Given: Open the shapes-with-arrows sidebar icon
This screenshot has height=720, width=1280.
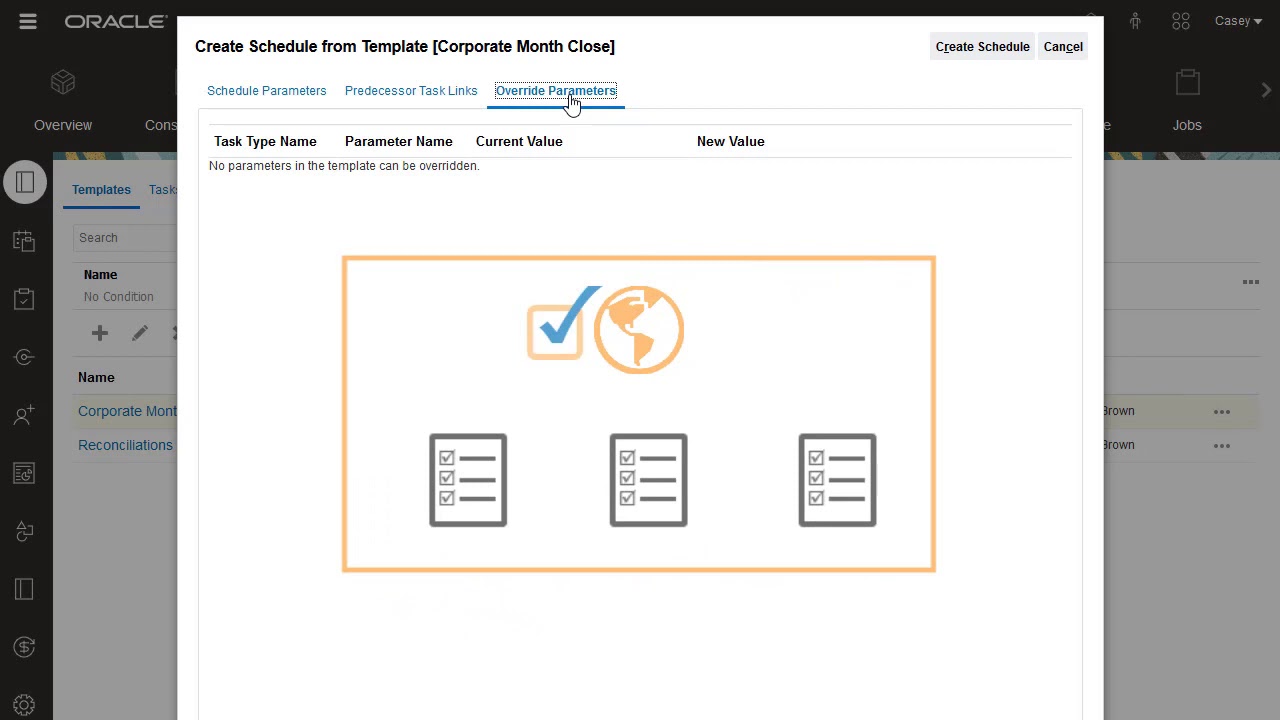Looking at the screenshot, I should (25, 531).
